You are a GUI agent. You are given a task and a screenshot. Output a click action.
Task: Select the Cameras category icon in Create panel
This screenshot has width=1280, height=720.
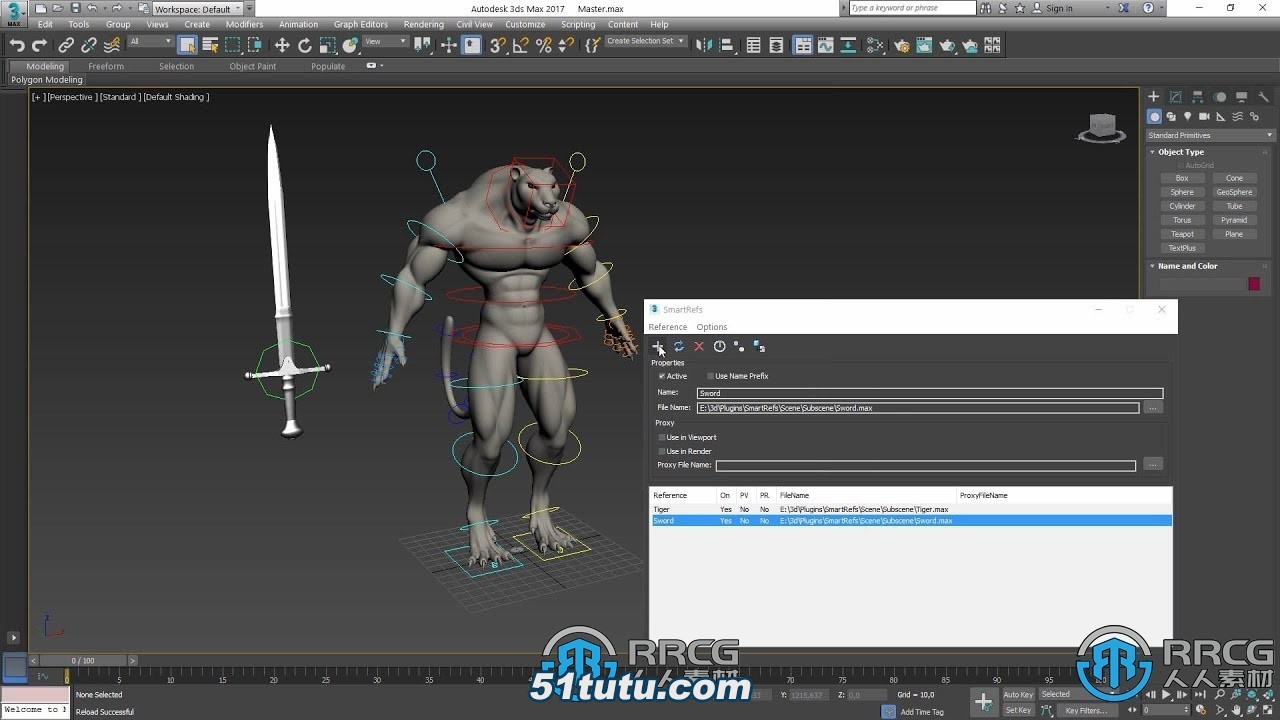1204,117
